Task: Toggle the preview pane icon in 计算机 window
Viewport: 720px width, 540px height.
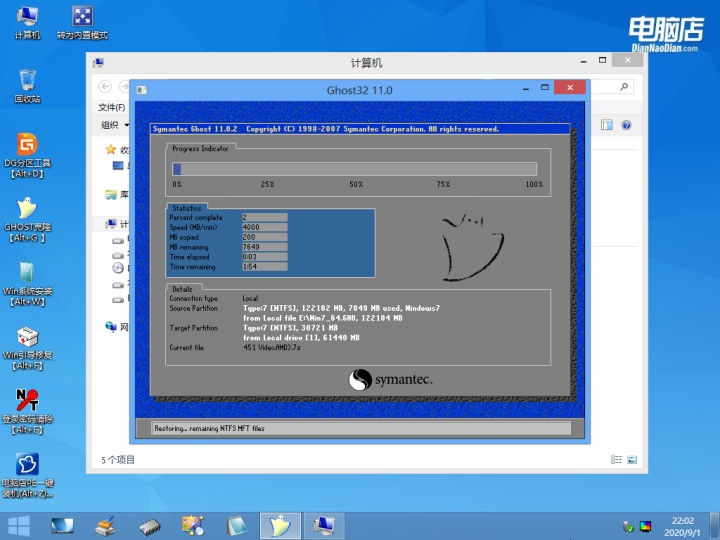Action: pyautogui.click(x=607, y=125)
